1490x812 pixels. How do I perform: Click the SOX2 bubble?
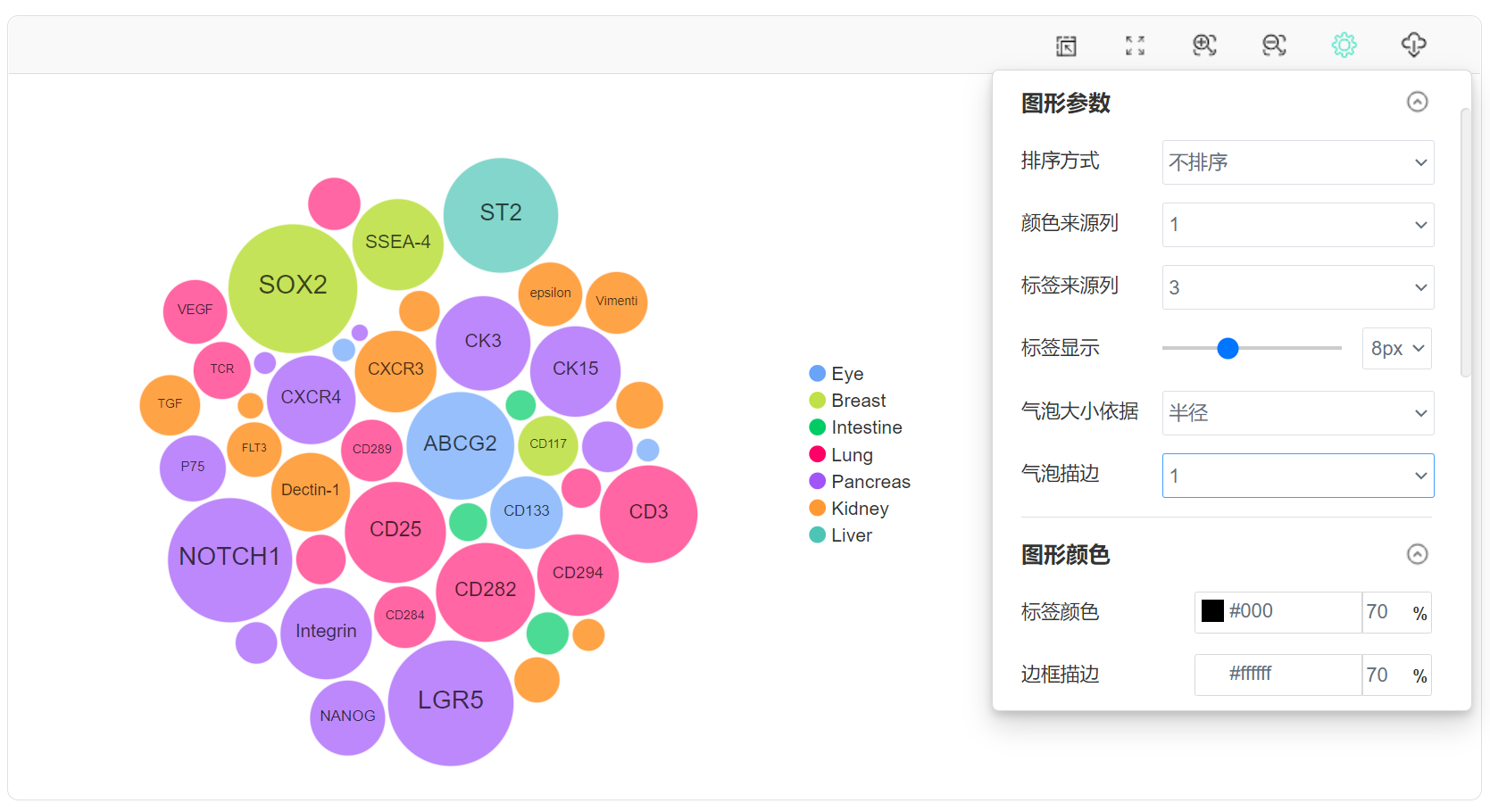coord(293,287)
